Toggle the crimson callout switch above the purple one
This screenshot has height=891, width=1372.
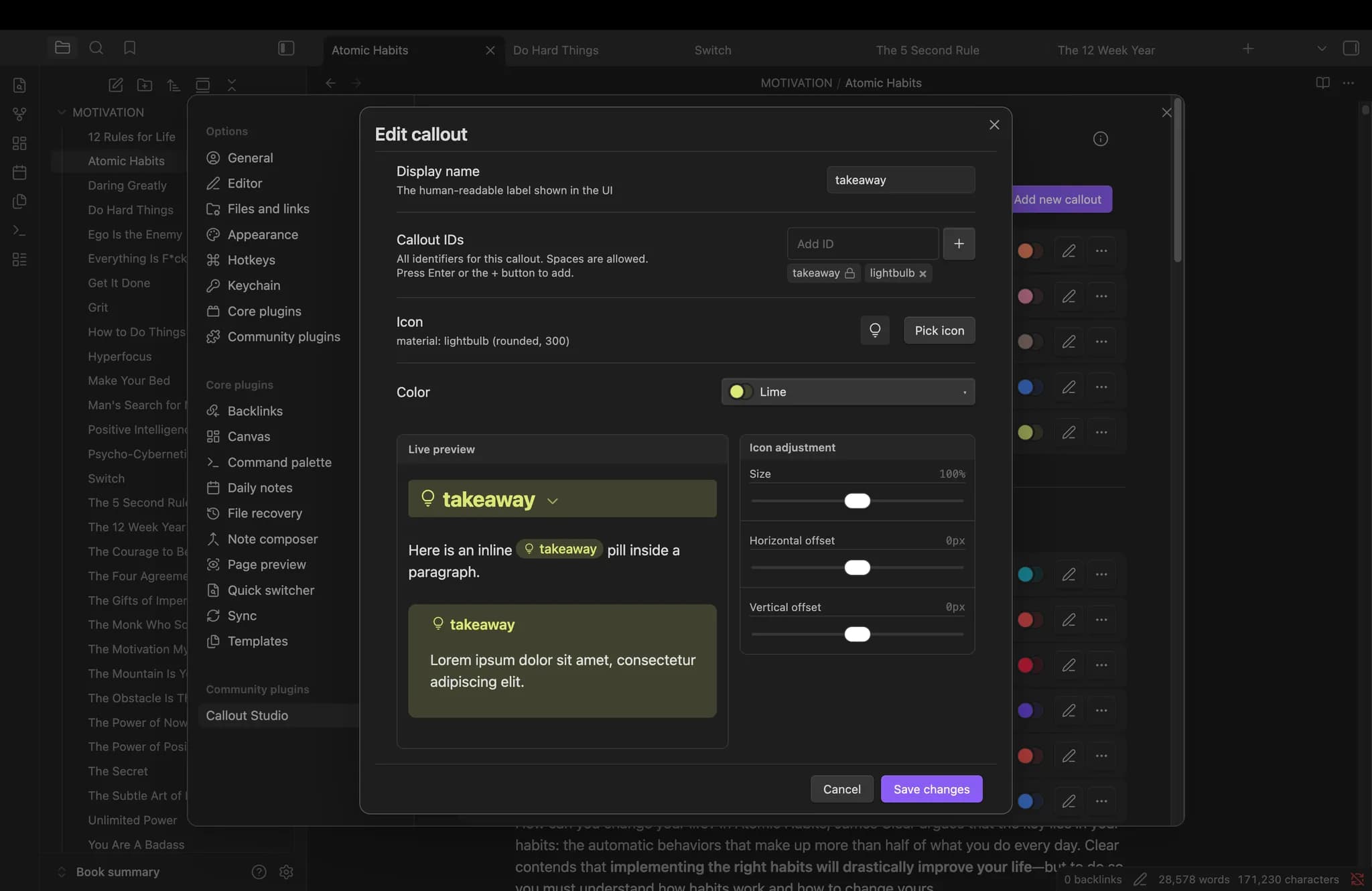[1030, 665]
